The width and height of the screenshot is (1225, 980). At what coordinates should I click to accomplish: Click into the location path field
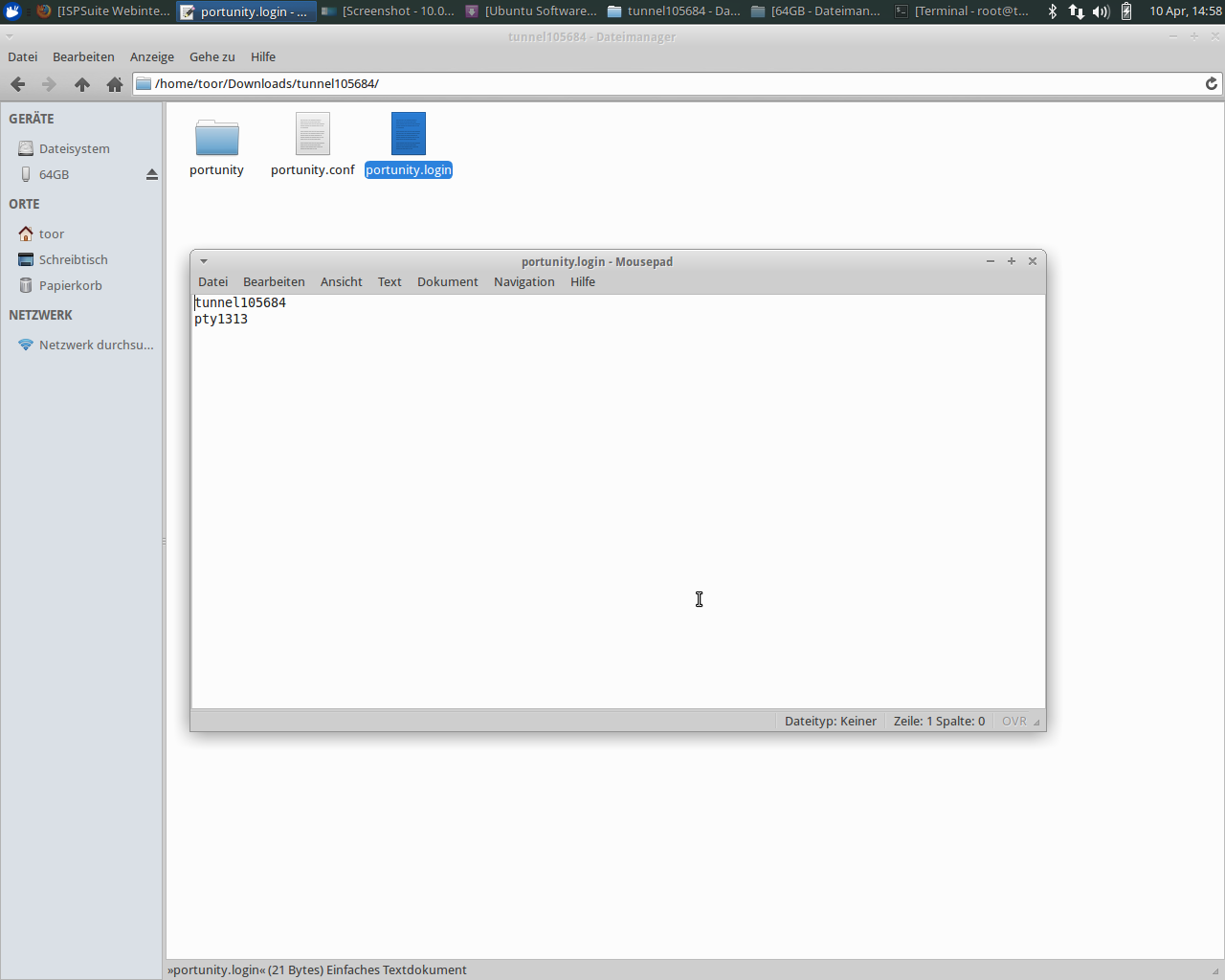(670, 84)
